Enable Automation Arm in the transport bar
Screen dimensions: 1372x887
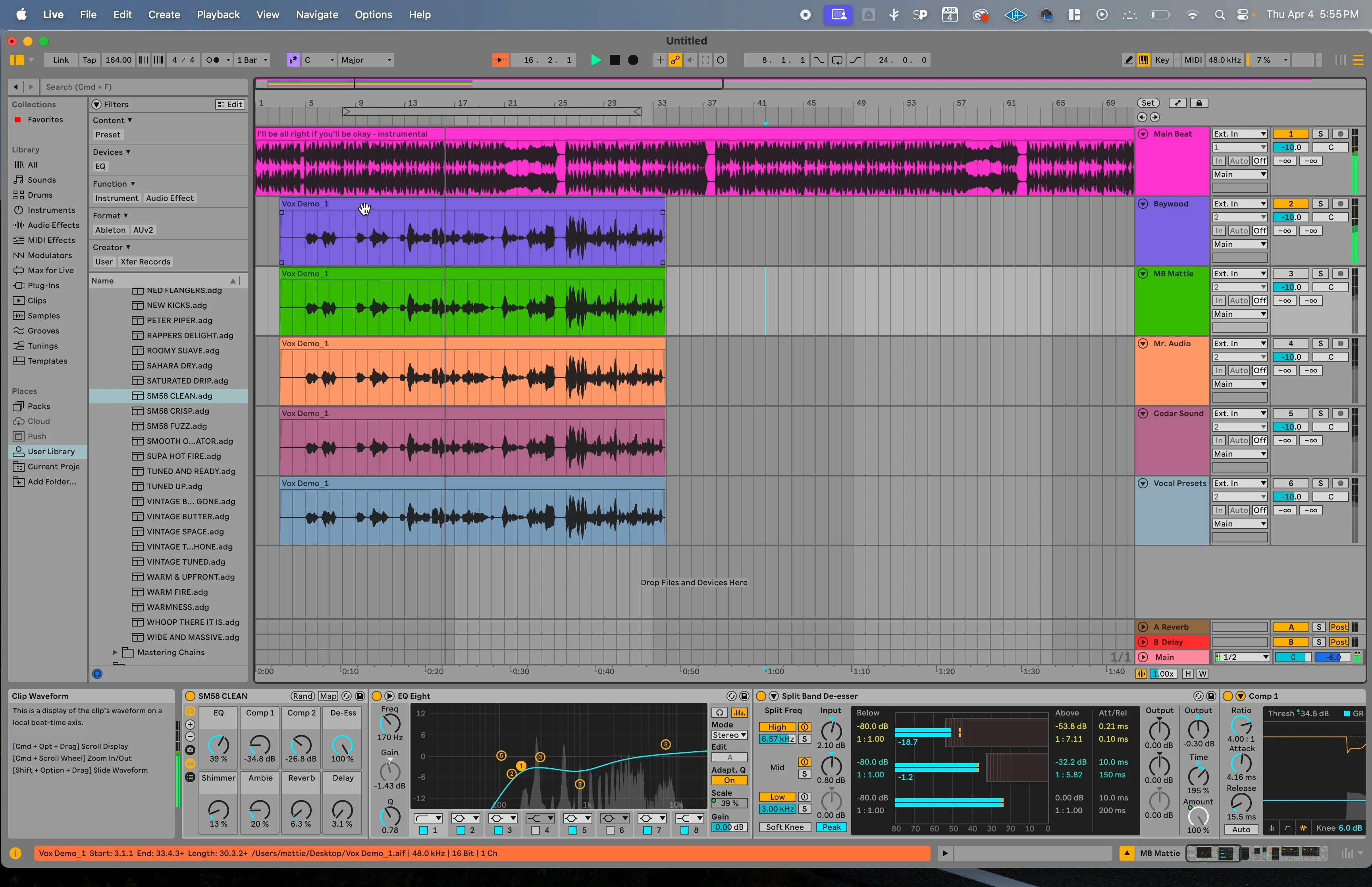(x=675, y=60)
